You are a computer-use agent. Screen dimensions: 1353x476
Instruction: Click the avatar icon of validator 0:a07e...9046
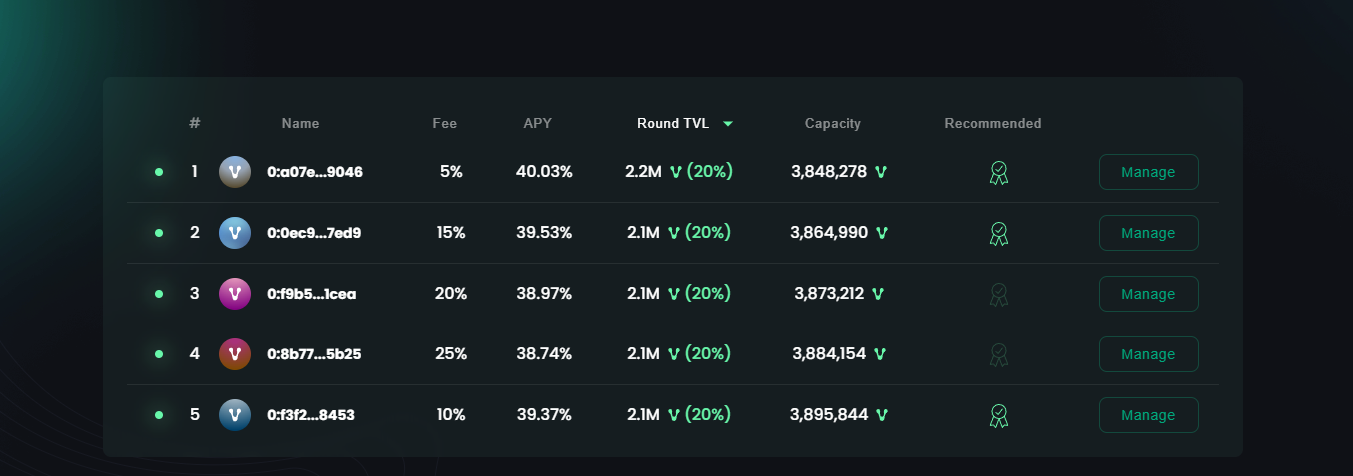coord(235,172)
